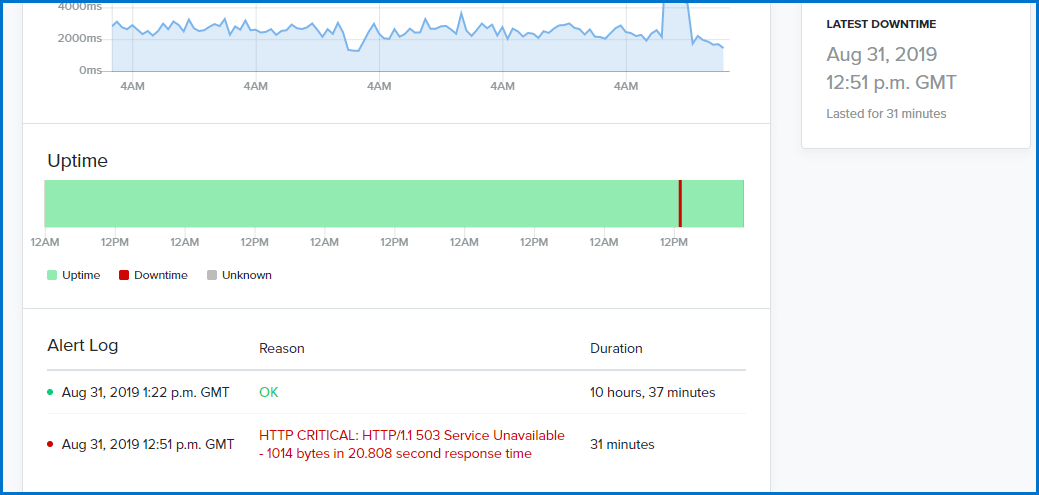Click the '12:51 p.m. GMT' latest downtime time
Screen dimensions: 1039x495
(891, 82)
